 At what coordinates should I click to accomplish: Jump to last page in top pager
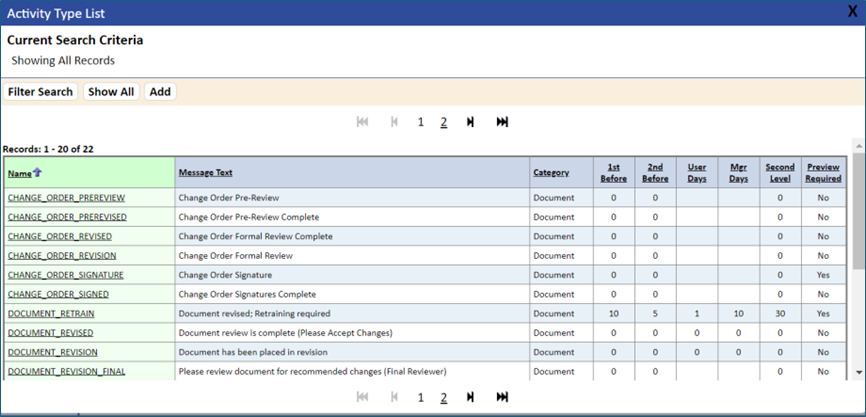[x=502, y=122]
